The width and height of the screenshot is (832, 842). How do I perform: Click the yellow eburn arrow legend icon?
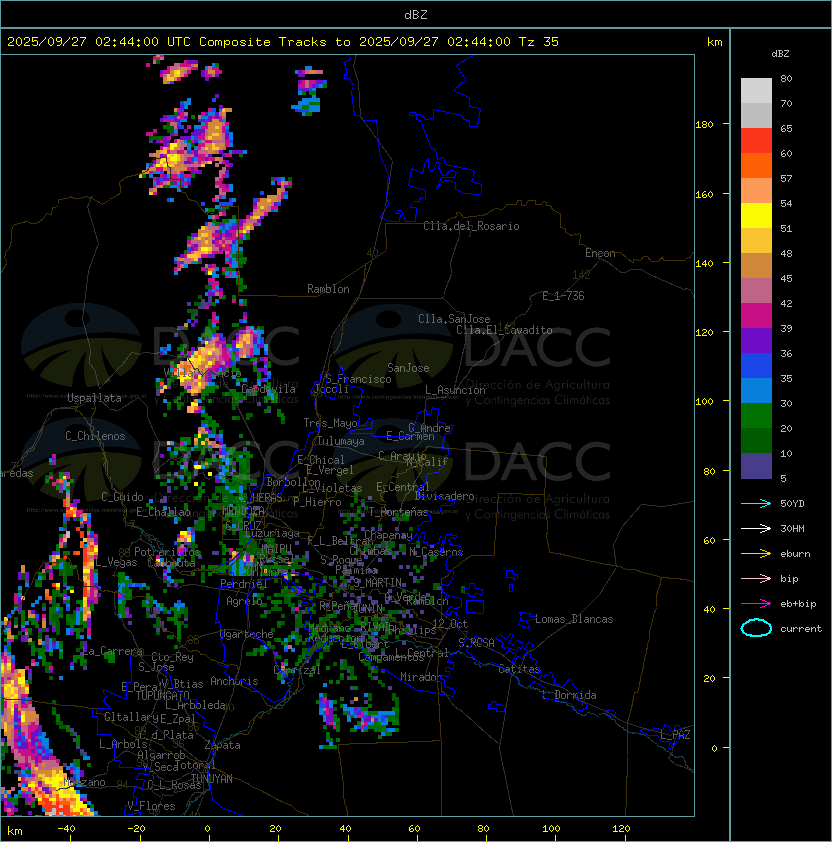click(x=756, y=554)
